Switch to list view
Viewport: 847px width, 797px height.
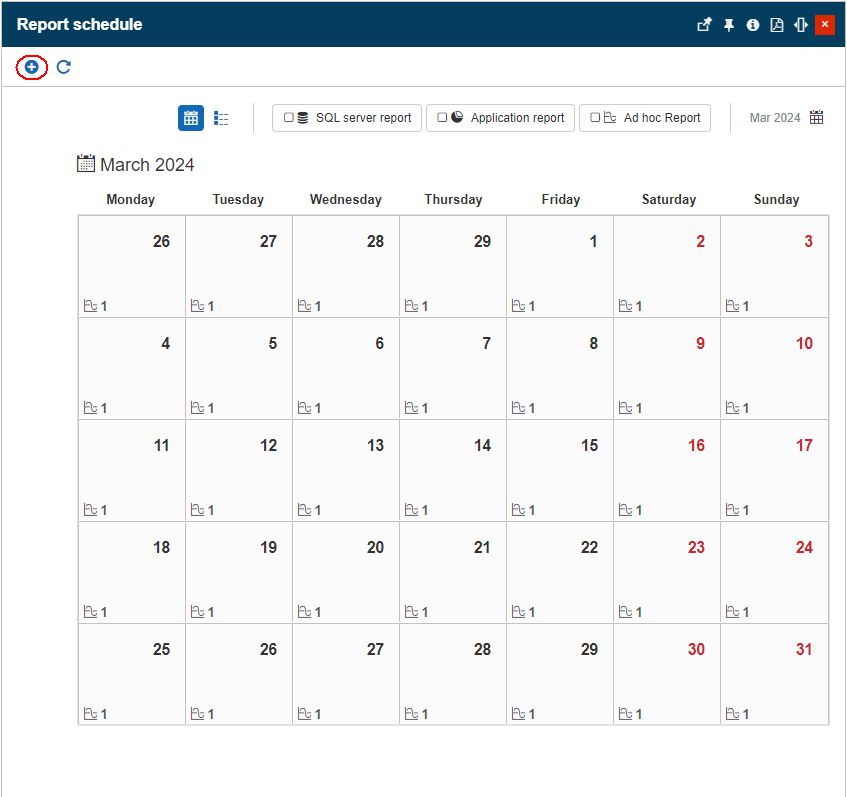pos(221,118)
